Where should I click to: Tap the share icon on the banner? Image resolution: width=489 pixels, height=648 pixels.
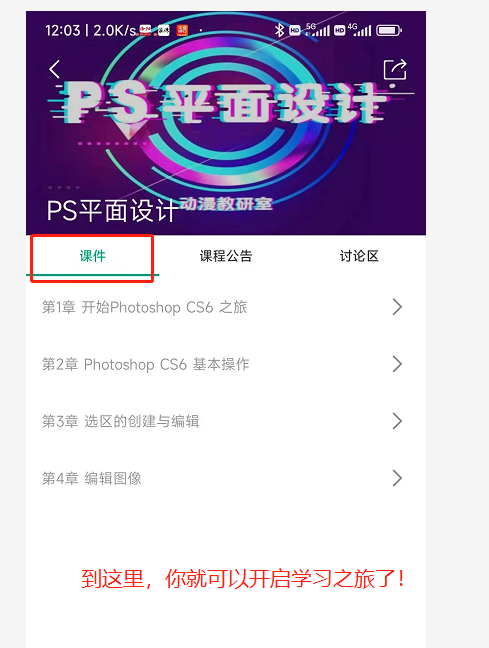pyautogui.click(x=395, y=69)
